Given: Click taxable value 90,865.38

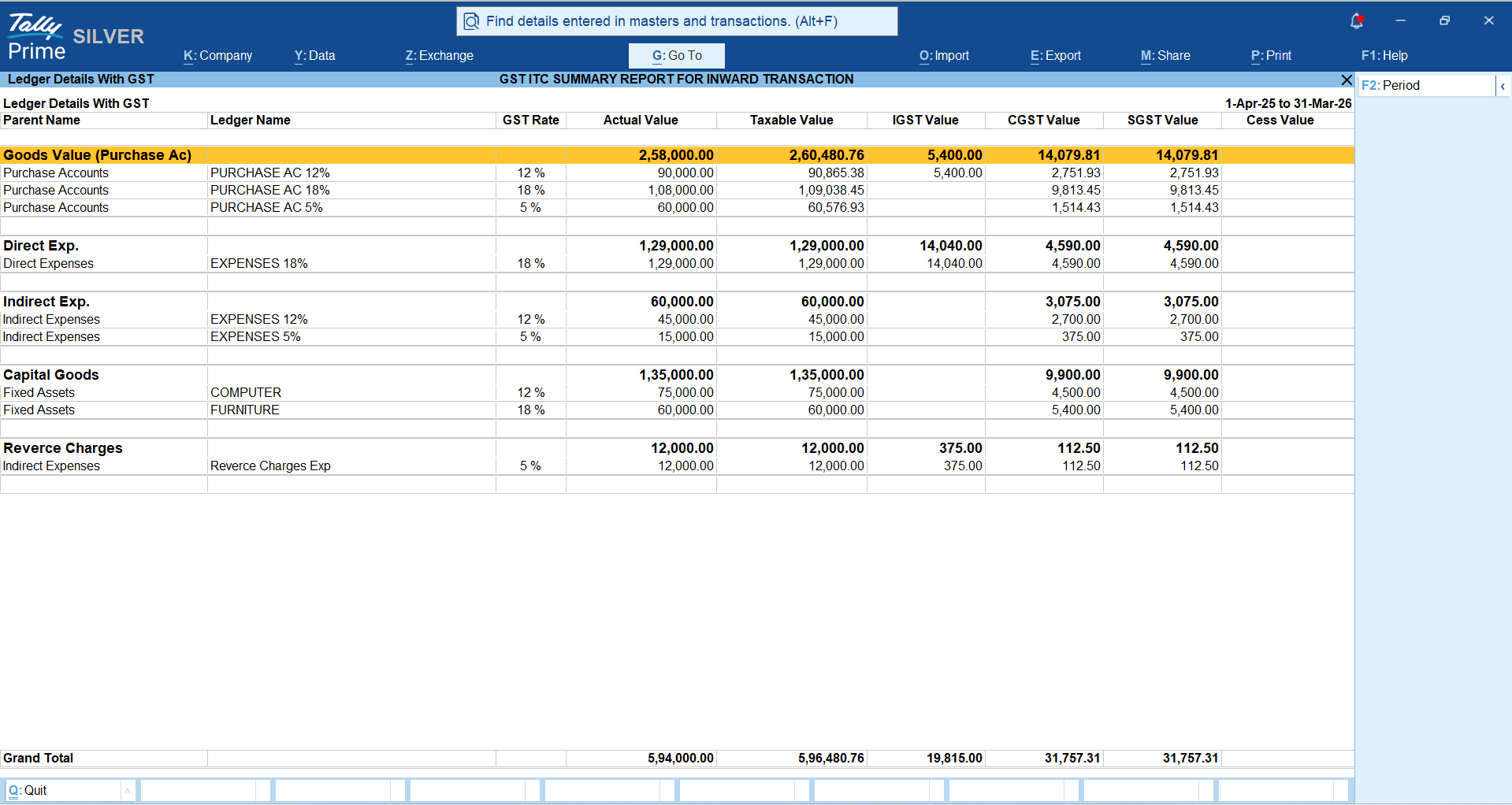Looking at the screenshot, I should [836, 173].
